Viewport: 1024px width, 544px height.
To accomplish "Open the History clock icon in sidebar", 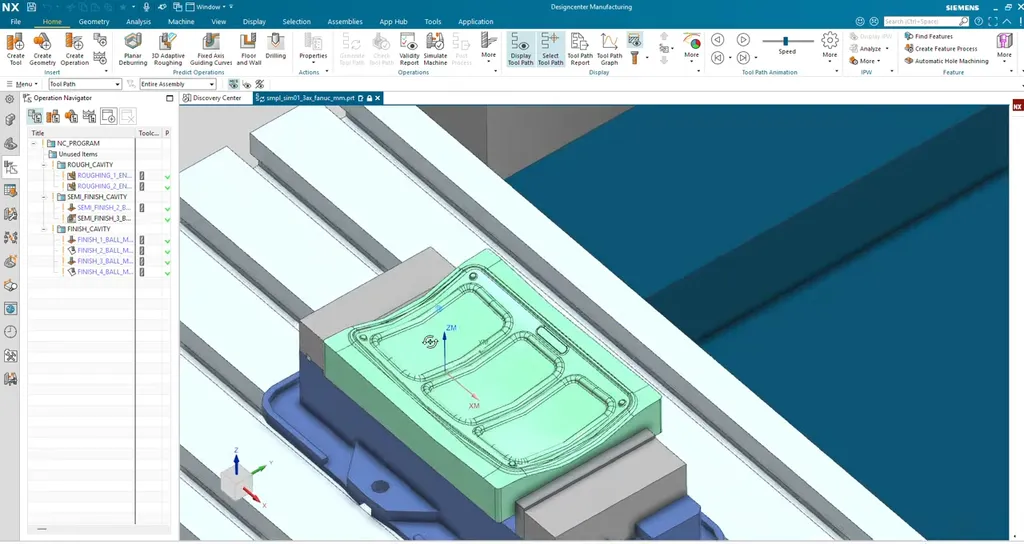I will (10, 332).
